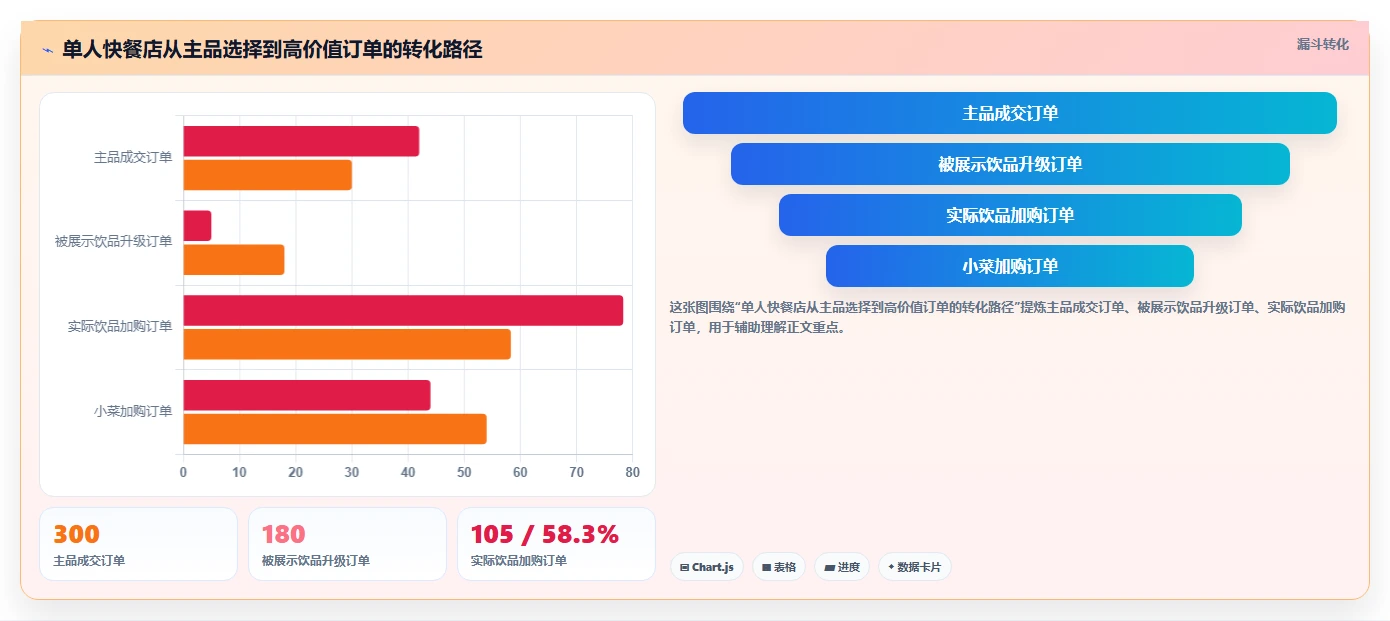Click the orange bar for 主品成交订单

[267, 175]
